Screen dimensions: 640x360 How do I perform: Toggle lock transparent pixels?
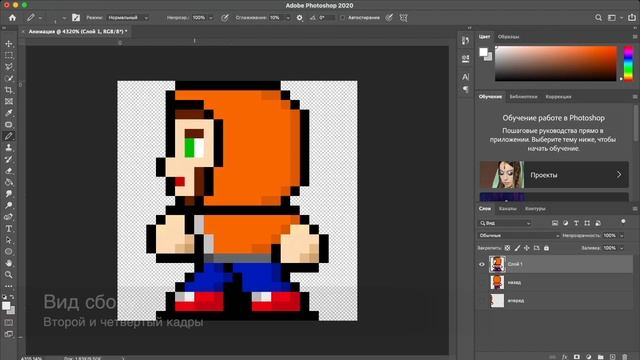507,248
